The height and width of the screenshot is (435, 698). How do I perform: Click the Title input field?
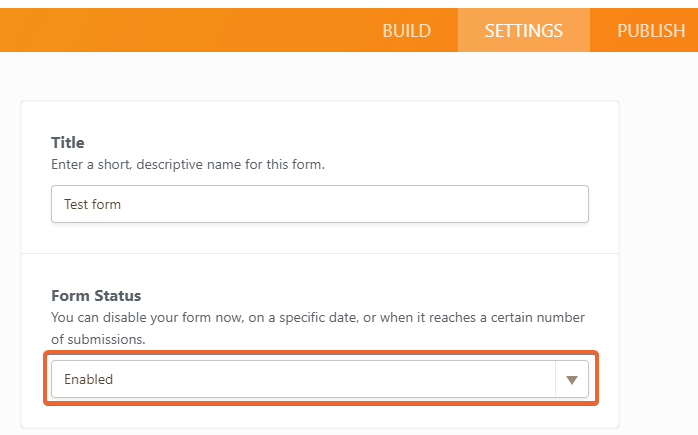tap(319, 204)
